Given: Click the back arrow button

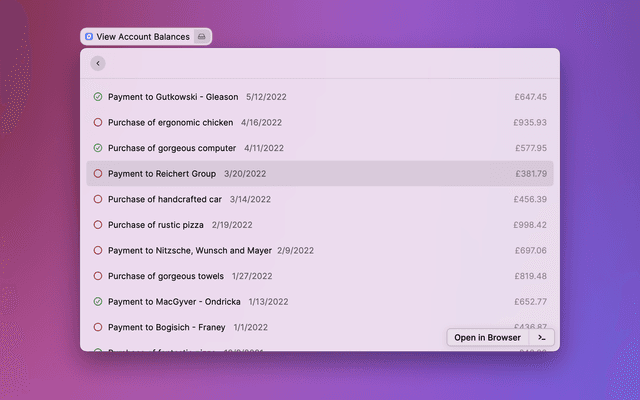Looking at the screenshot, I should (97, 63).
